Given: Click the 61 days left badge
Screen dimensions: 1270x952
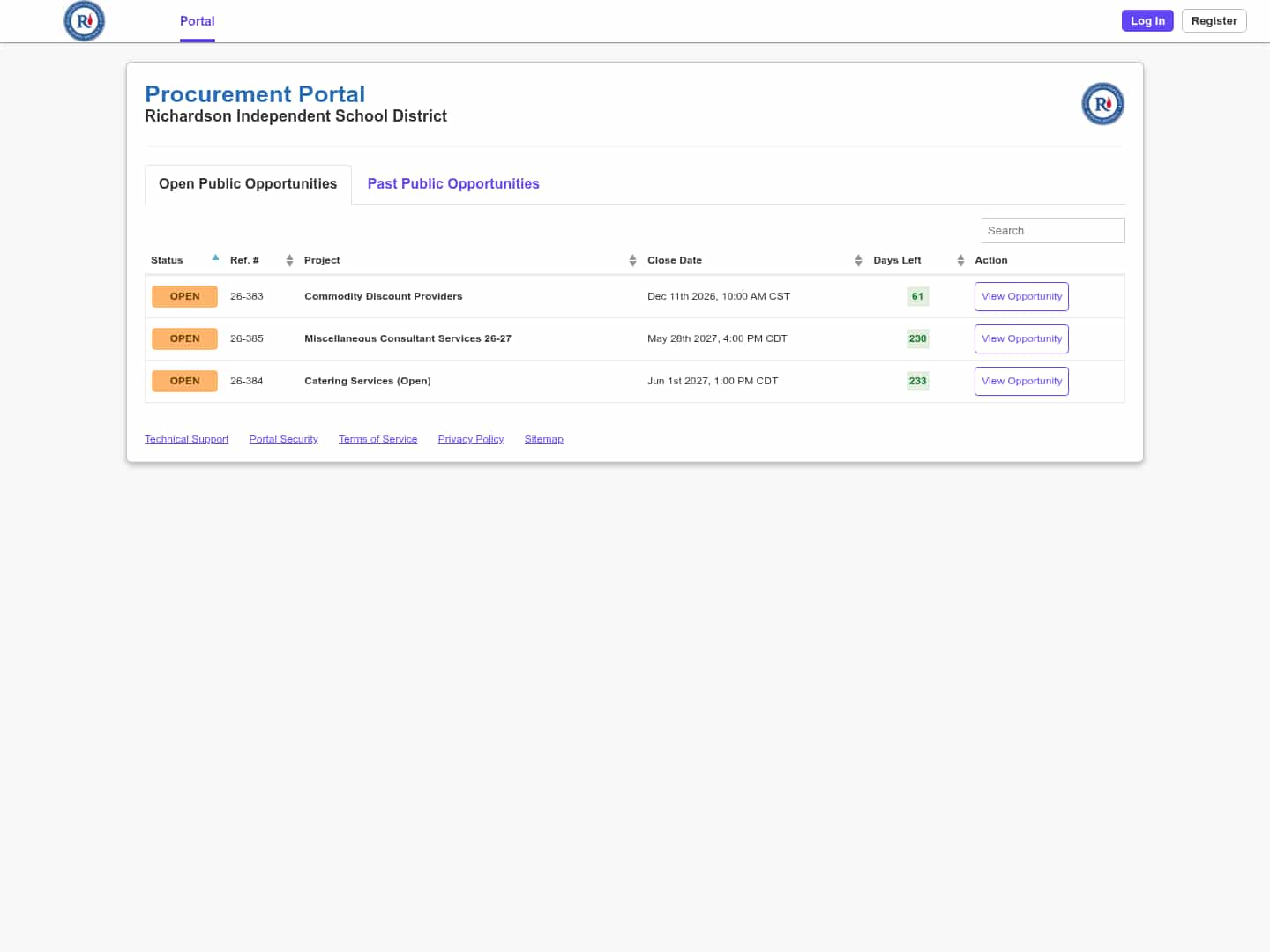Looking at the screenshot, I should pos(918,296).
